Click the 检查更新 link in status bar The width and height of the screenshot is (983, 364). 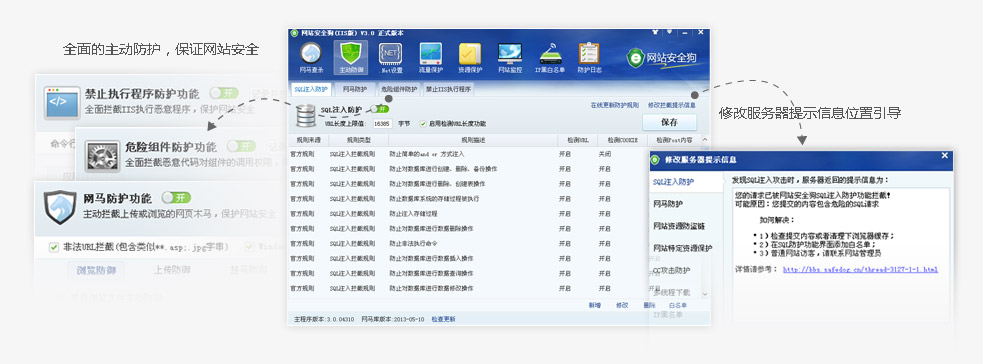[x=443, y=319]
